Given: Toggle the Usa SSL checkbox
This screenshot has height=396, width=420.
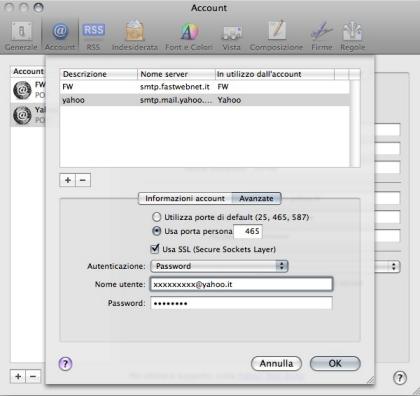Looking at the screenshot, I should (155, 249).
